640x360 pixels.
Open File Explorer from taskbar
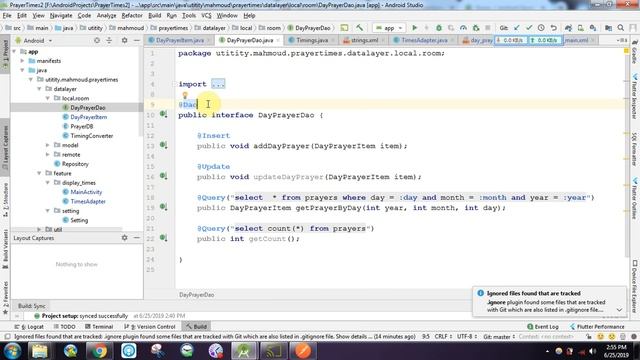pyautogui.click(x=40, y=351)
